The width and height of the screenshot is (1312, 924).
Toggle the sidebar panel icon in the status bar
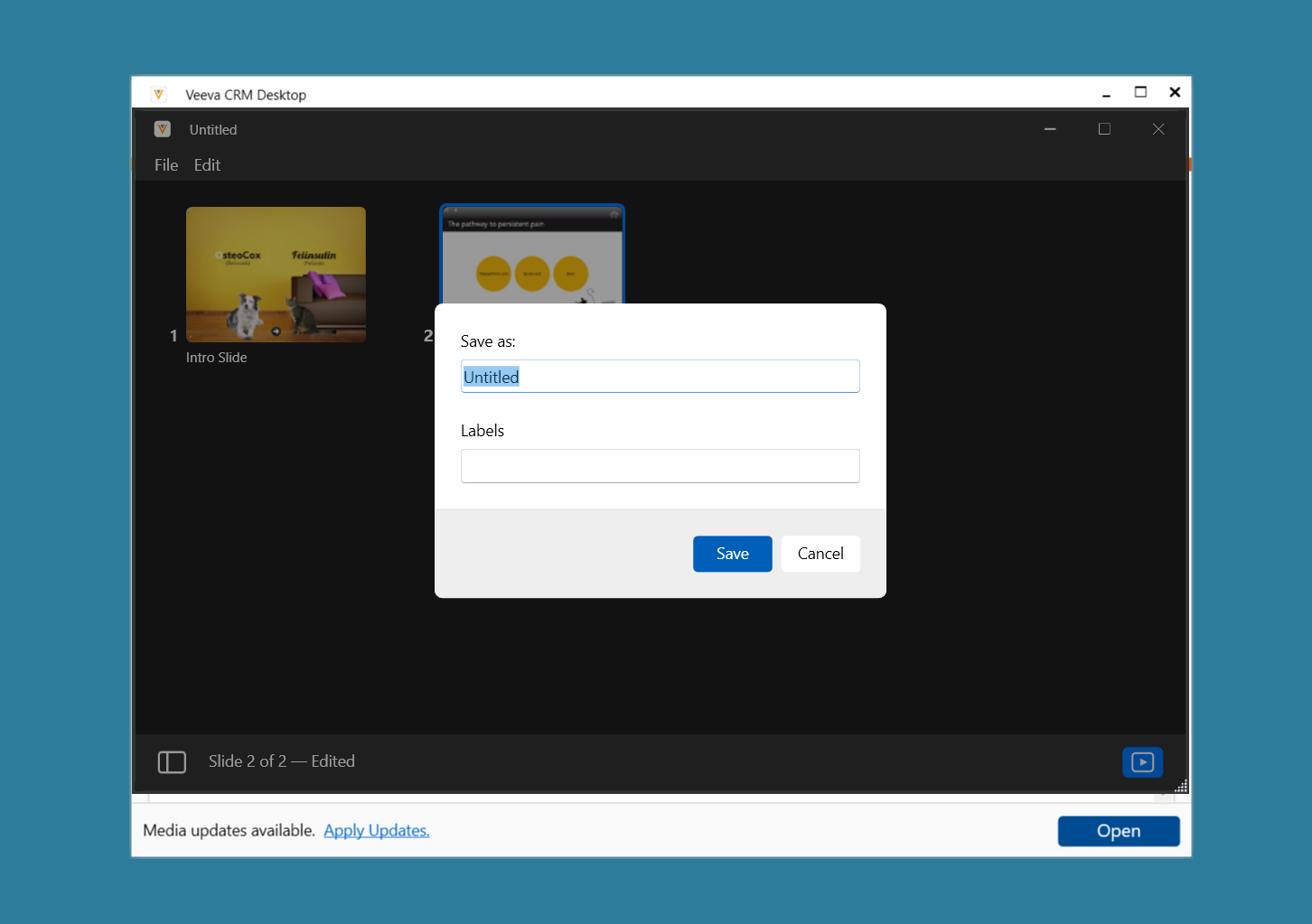pos(172,762)
